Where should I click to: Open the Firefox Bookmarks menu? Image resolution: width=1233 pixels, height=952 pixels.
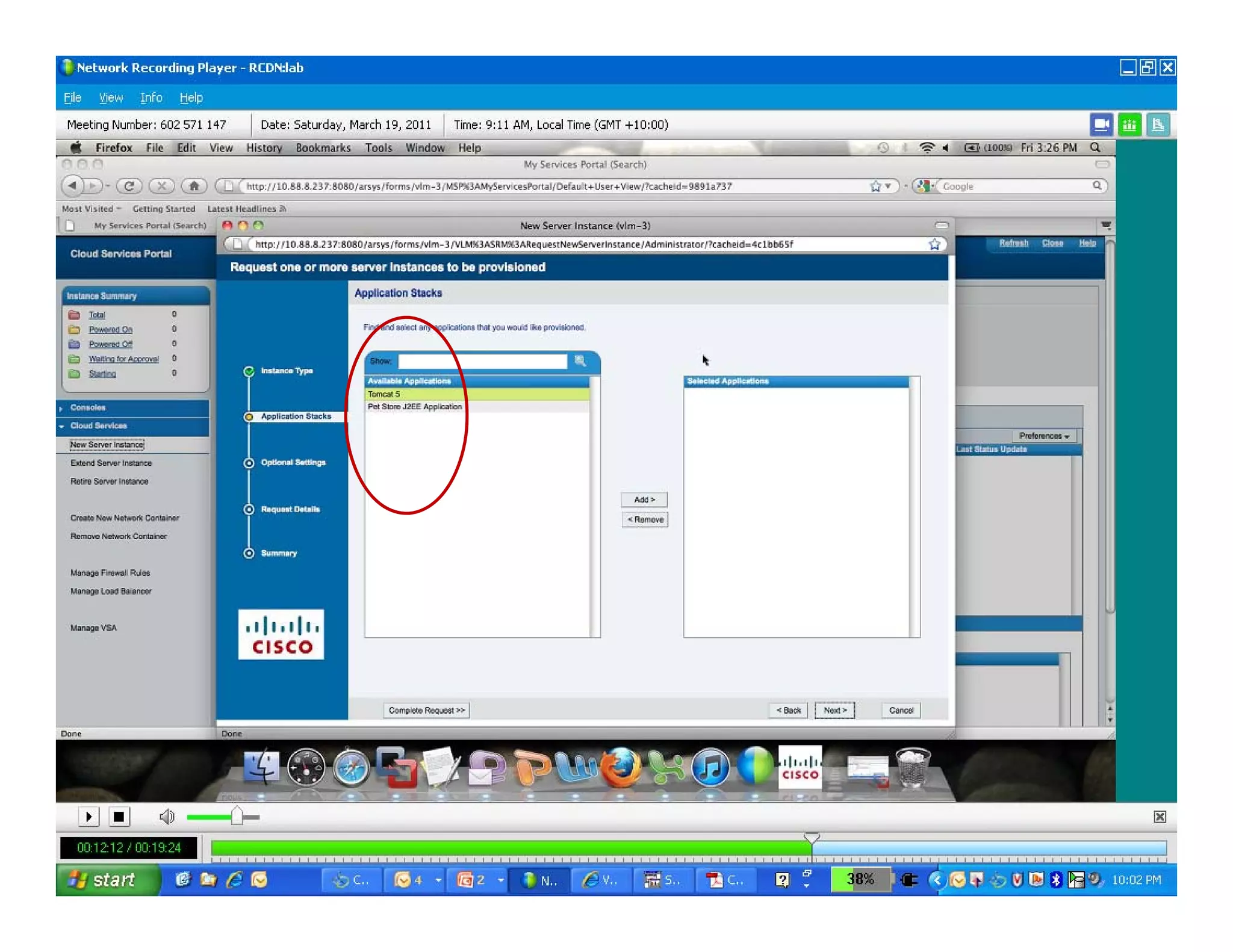(323, 148)
